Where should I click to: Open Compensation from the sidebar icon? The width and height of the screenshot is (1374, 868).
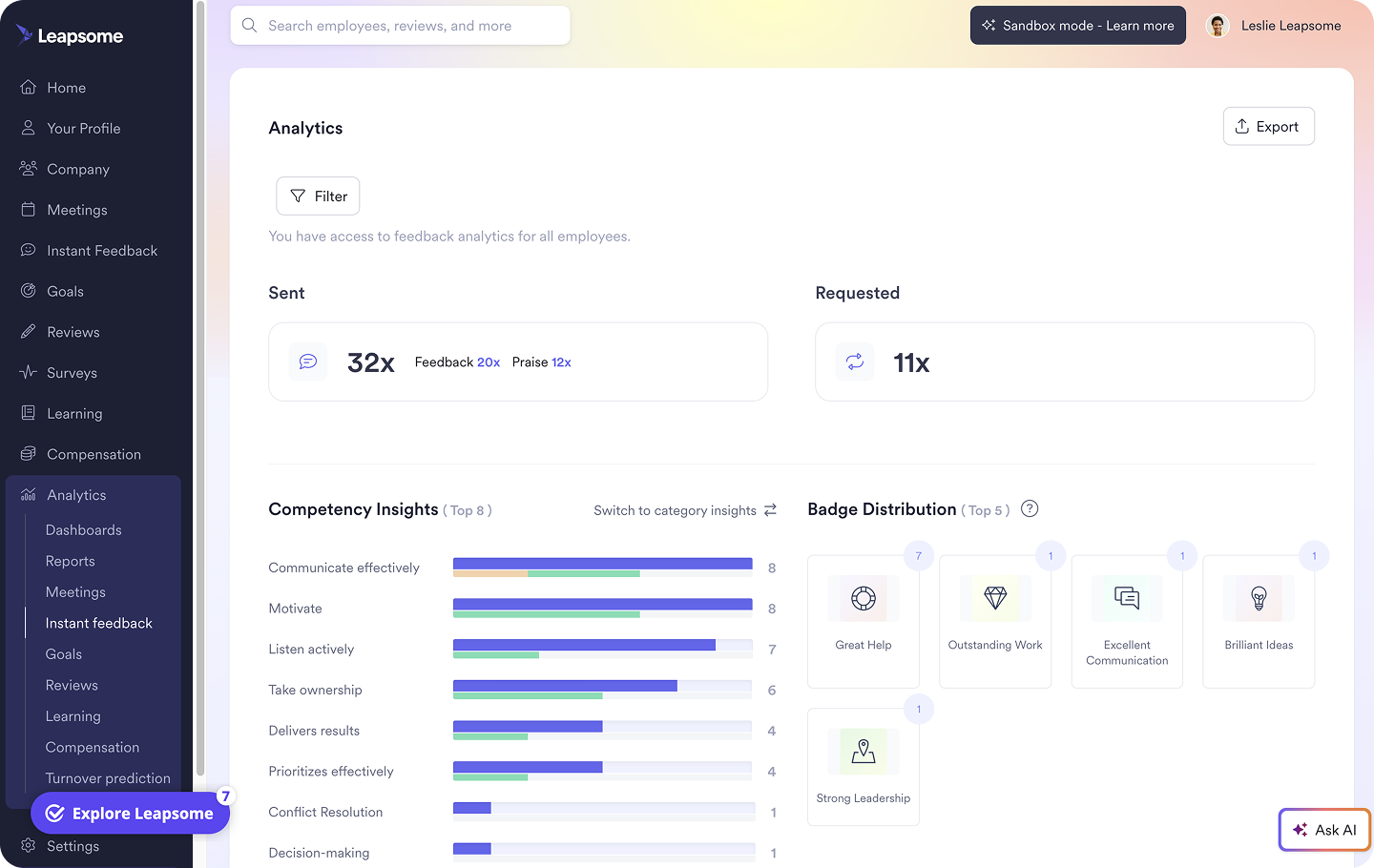pyautogui.click(x=29, y=454)
